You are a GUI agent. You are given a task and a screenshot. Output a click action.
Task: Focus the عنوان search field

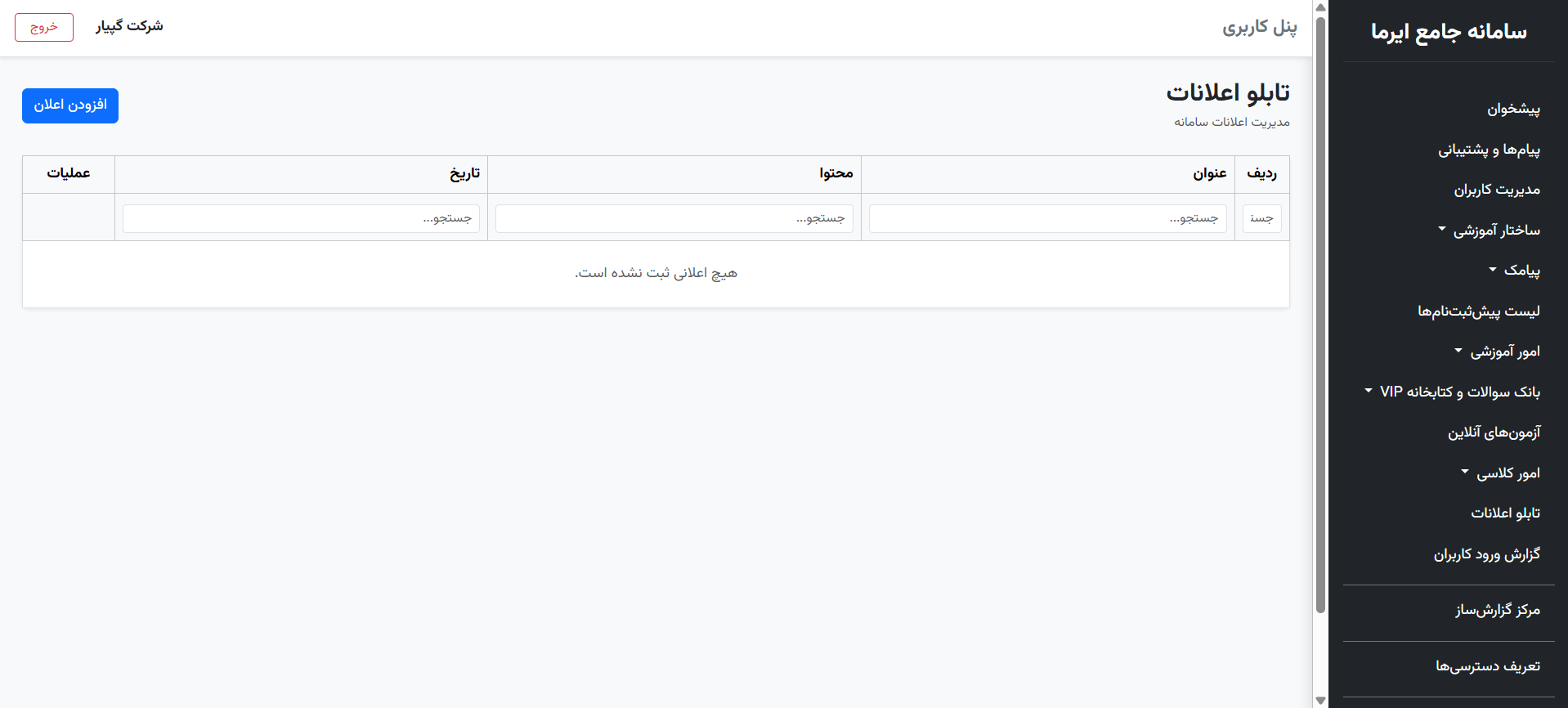[x=1047, y=218]
